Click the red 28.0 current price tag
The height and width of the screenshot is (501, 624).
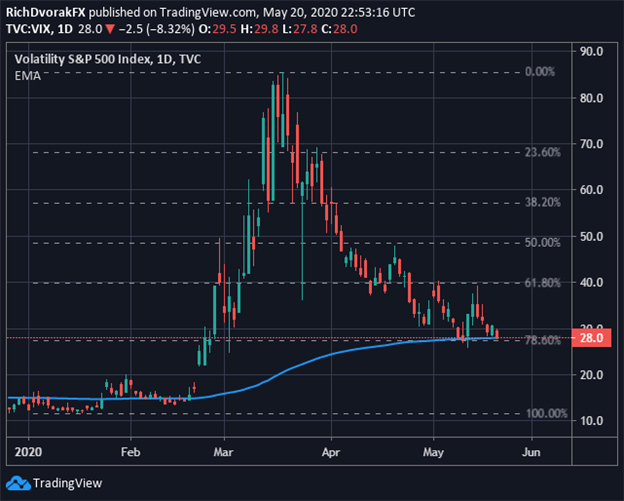point(591,338)
